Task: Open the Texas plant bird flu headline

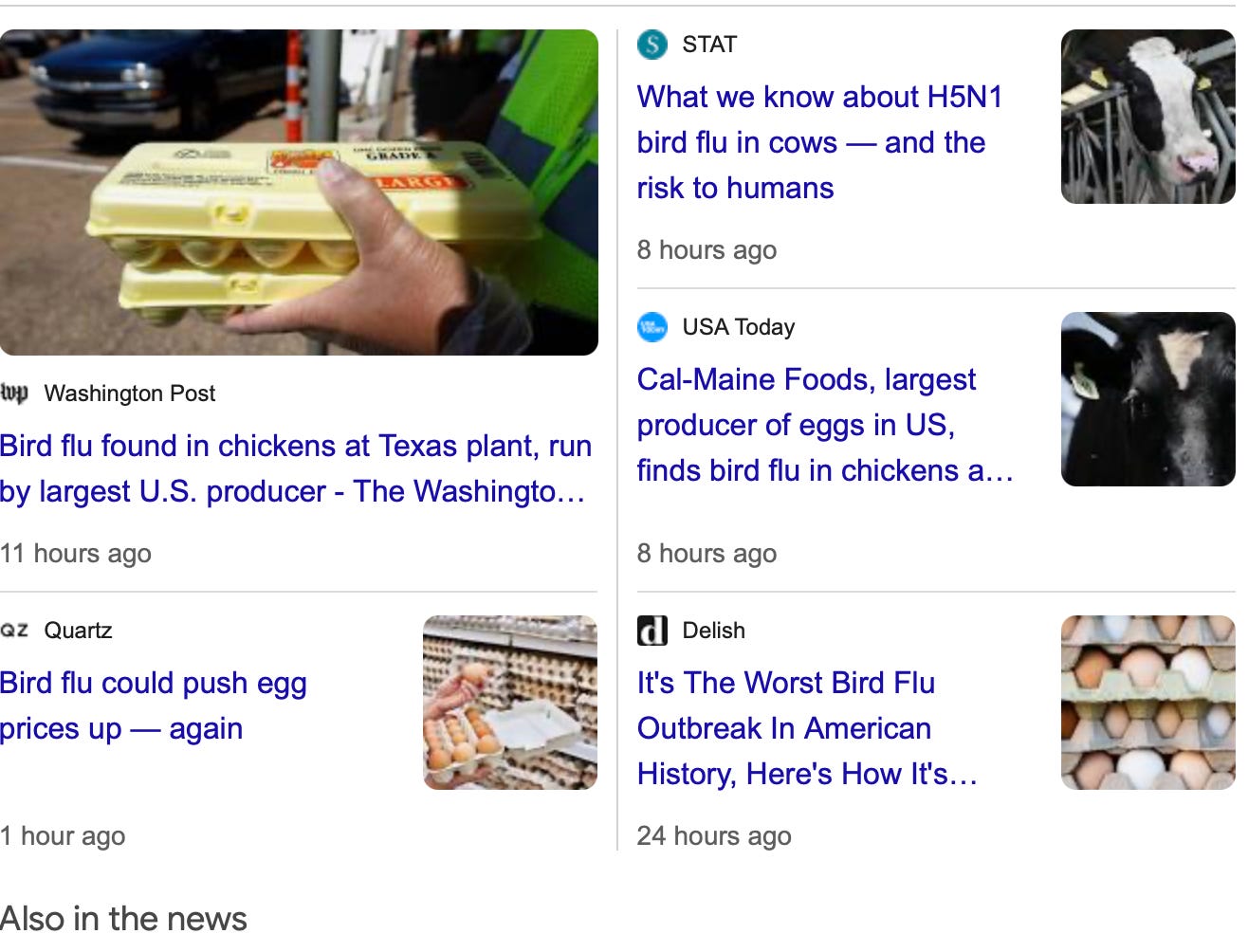Action: pyautogui.click(x=295, y=468)
